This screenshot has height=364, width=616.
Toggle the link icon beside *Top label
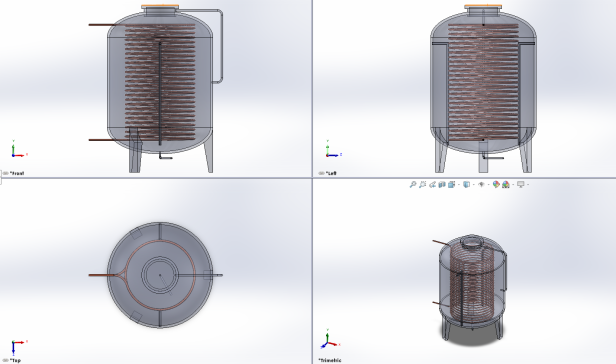tap(6, 360)
